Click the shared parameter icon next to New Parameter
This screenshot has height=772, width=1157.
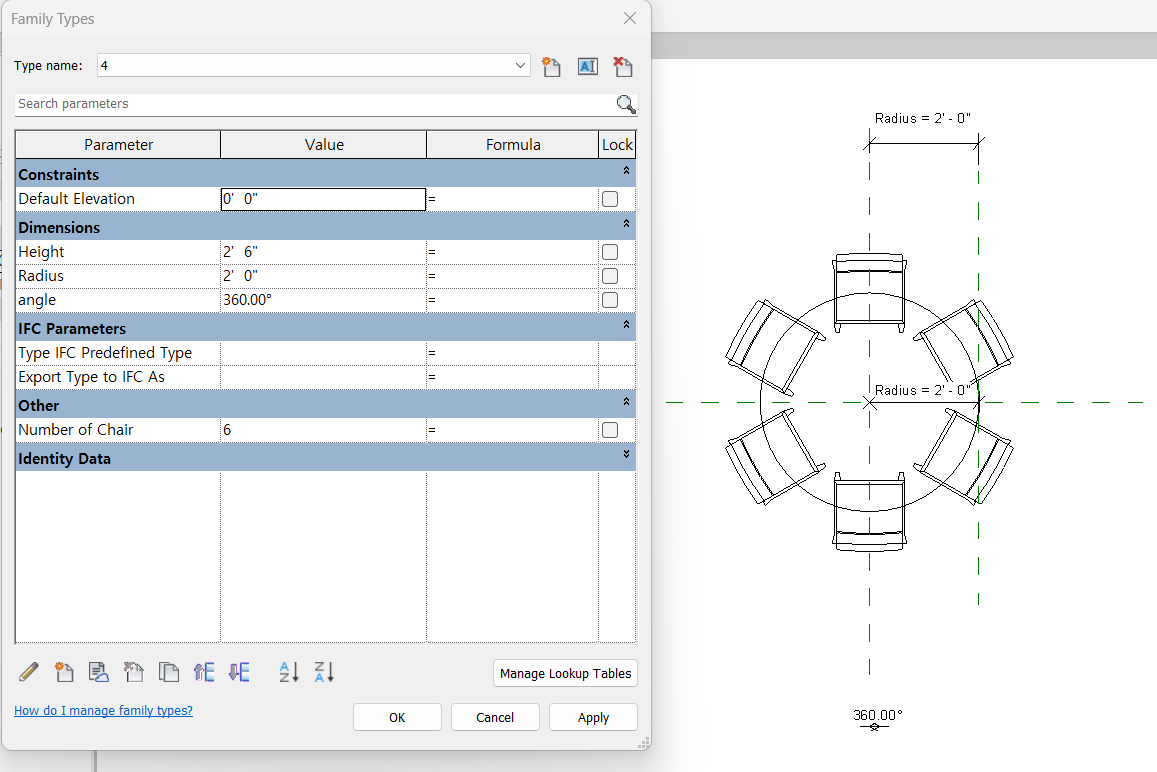(99, 672)
